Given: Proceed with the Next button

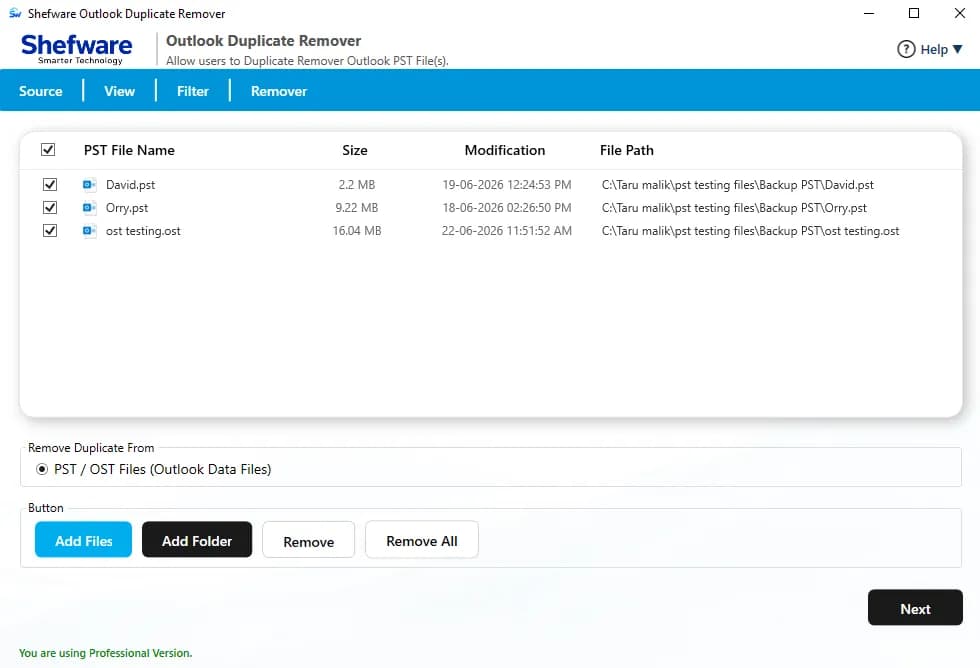Looking at the screenshot, I should (x=915, y=607).
